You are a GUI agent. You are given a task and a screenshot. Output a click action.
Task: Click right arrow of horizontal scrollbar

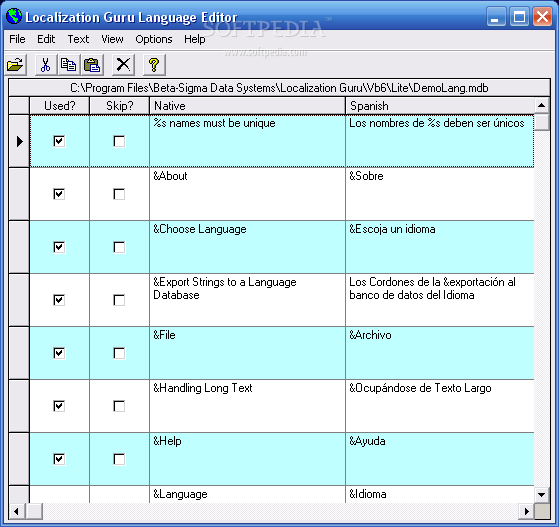point(527,511)
